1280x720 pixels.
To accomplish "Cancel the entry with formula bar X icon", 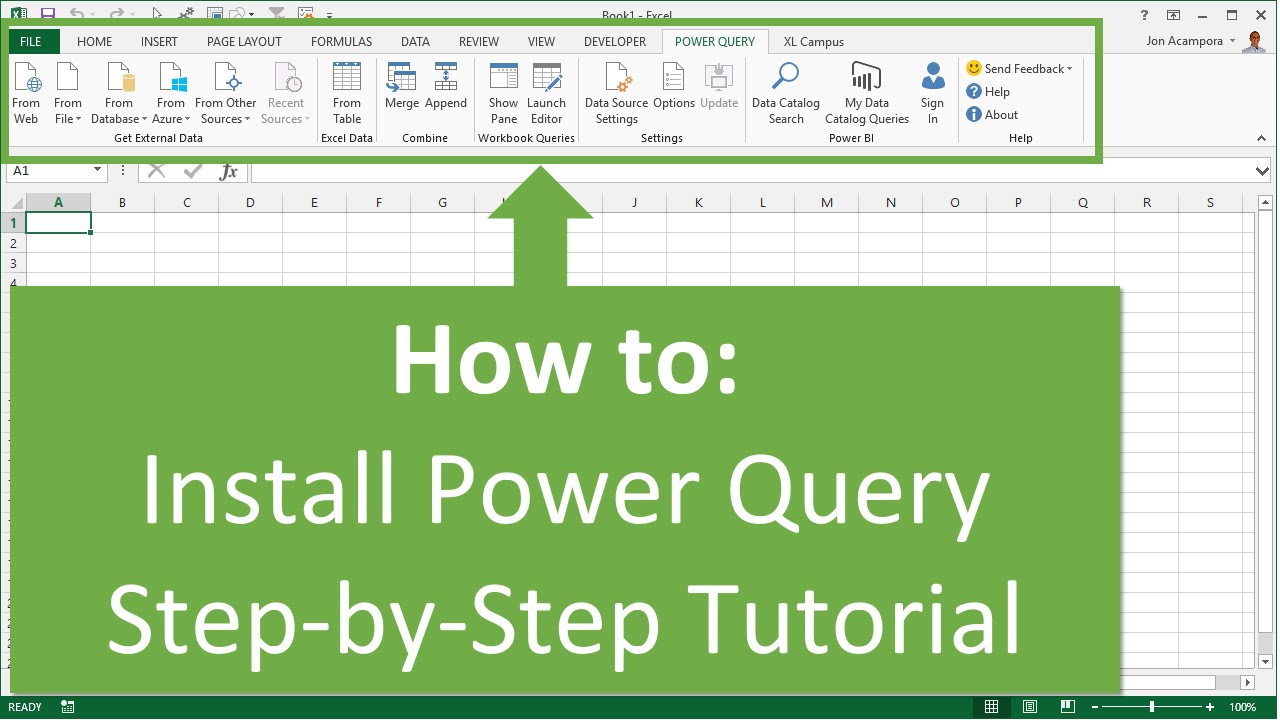I will (157, 171).
